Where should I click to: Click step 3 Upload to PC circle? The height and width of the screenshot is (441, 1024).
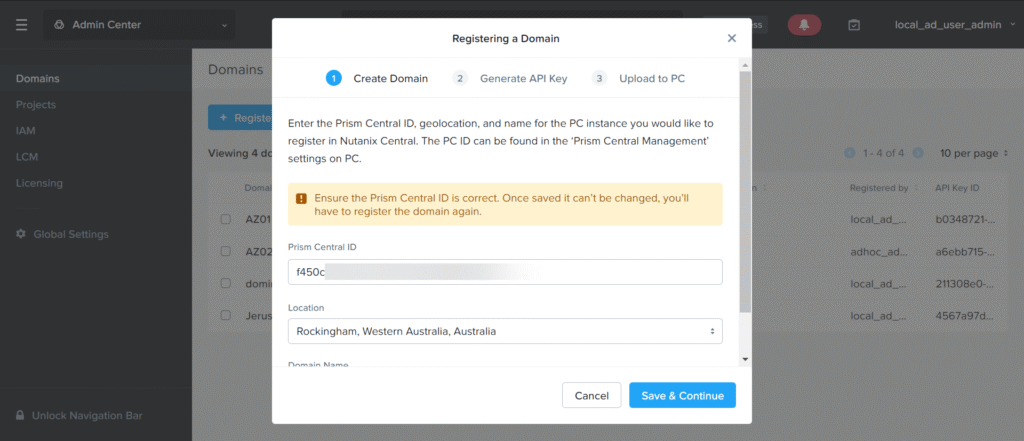(599, 78)
